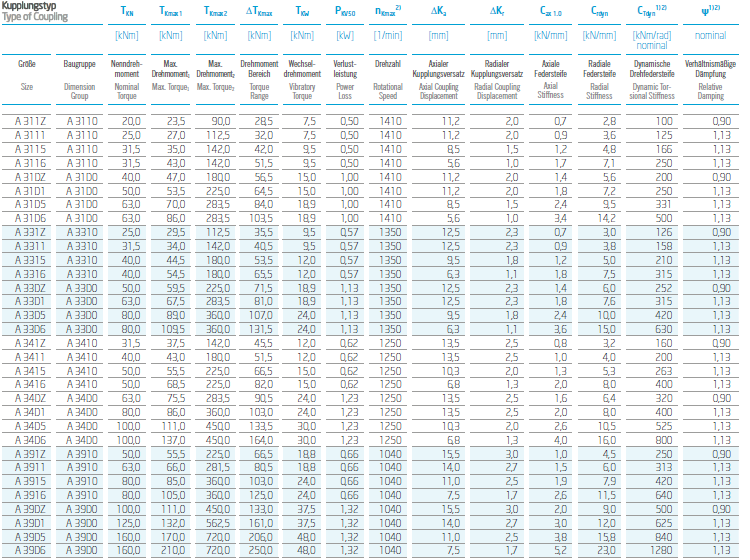Select size cell 'A 311Z'

point(30,121)
